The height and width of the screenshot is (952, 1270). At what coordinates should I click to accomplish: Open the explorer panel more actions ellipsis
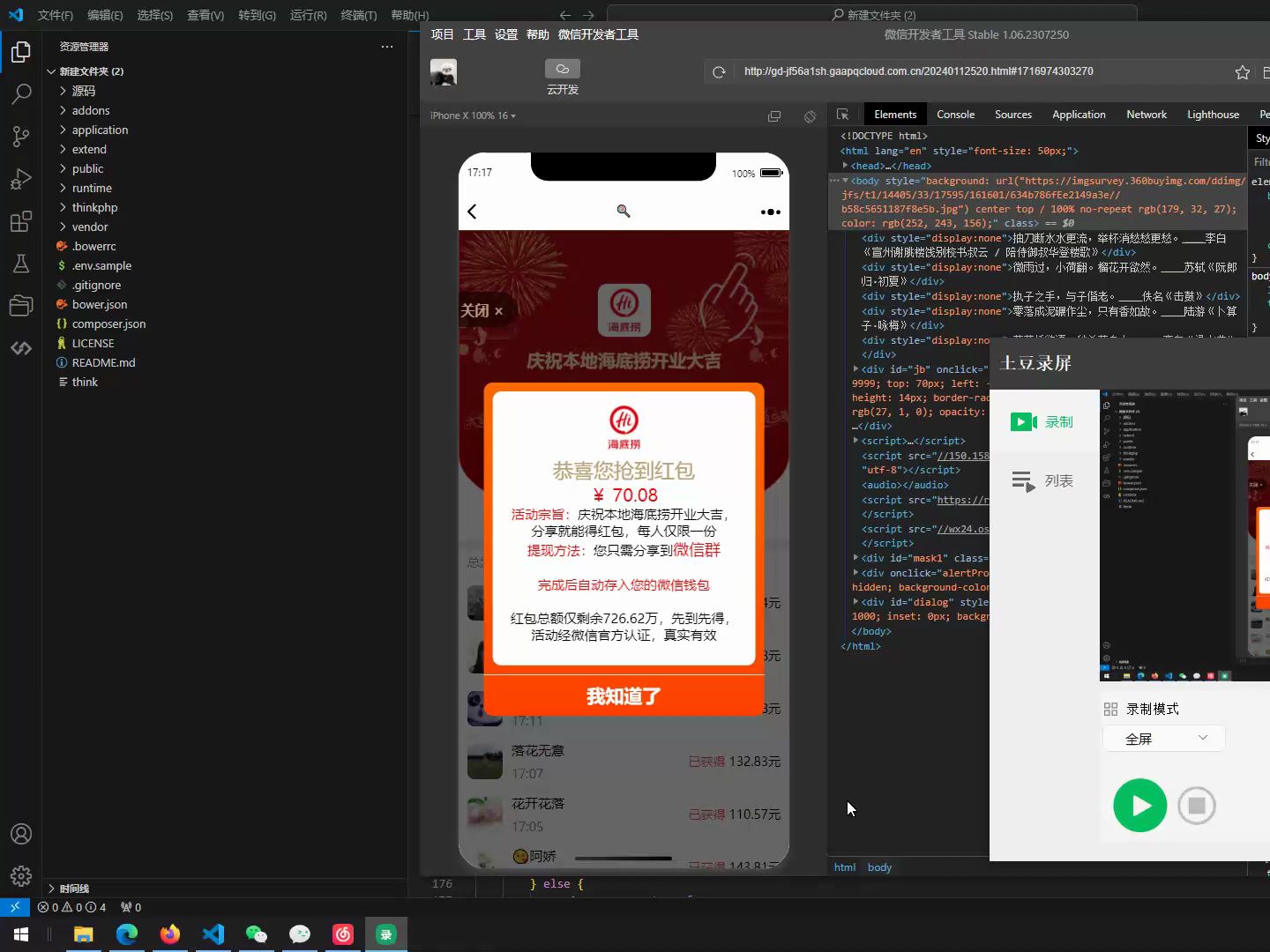[x=387, y=47]
